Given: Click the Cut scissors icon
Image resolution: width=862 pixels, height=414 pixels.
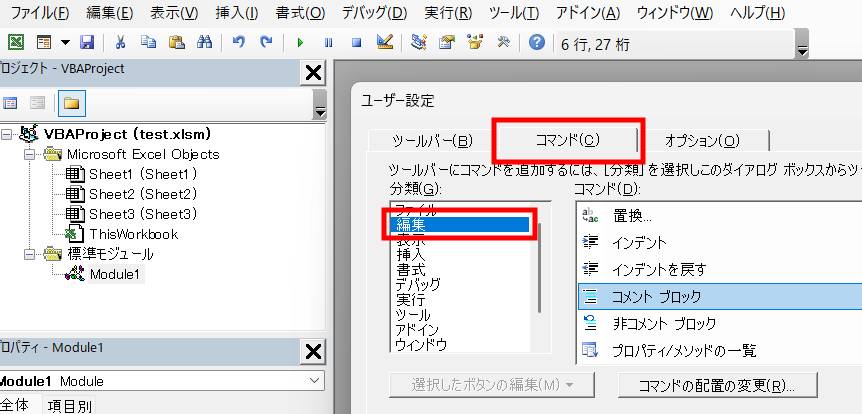Looking at the screenshot, I should [x=120, y=42].
